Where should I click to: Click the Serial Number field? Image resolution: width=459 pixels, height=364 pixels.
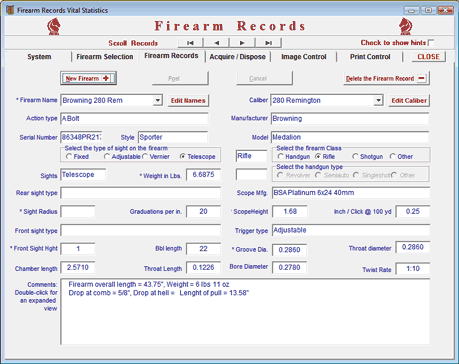(x=81, y=137)
